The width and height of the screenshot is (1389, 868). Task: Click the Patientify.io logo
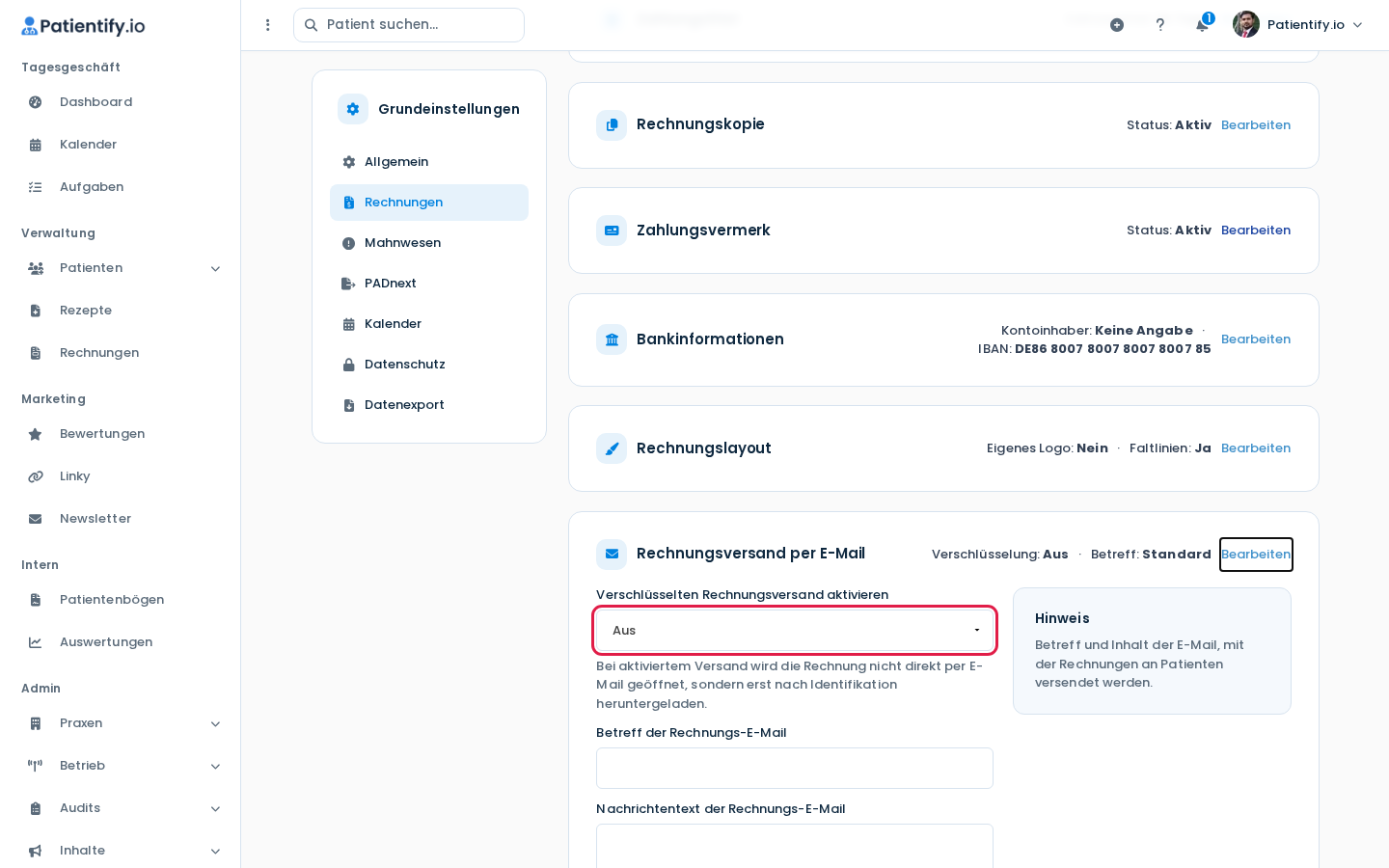(x=83, y=26)
